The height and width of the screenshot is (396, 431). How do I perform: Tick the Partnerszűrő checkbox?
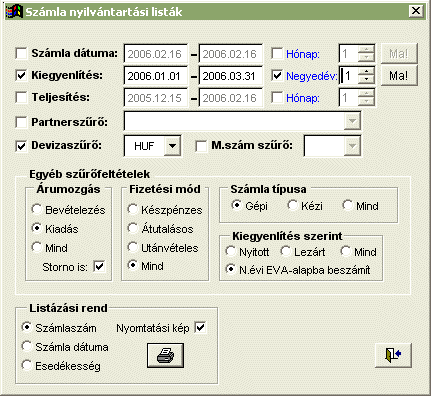21,122
